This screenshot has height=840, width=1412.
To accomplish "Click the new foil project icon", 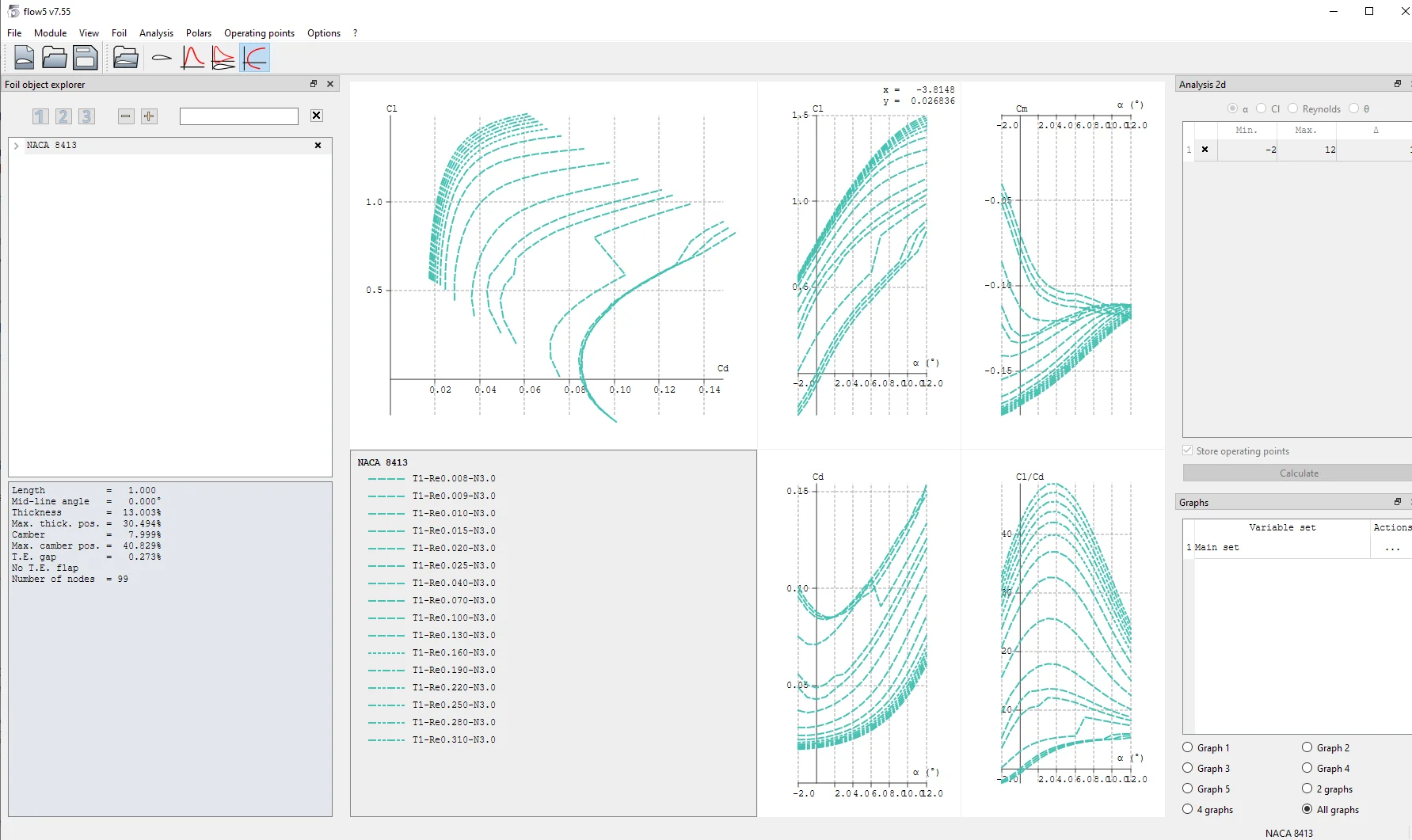I will point(25,58).
